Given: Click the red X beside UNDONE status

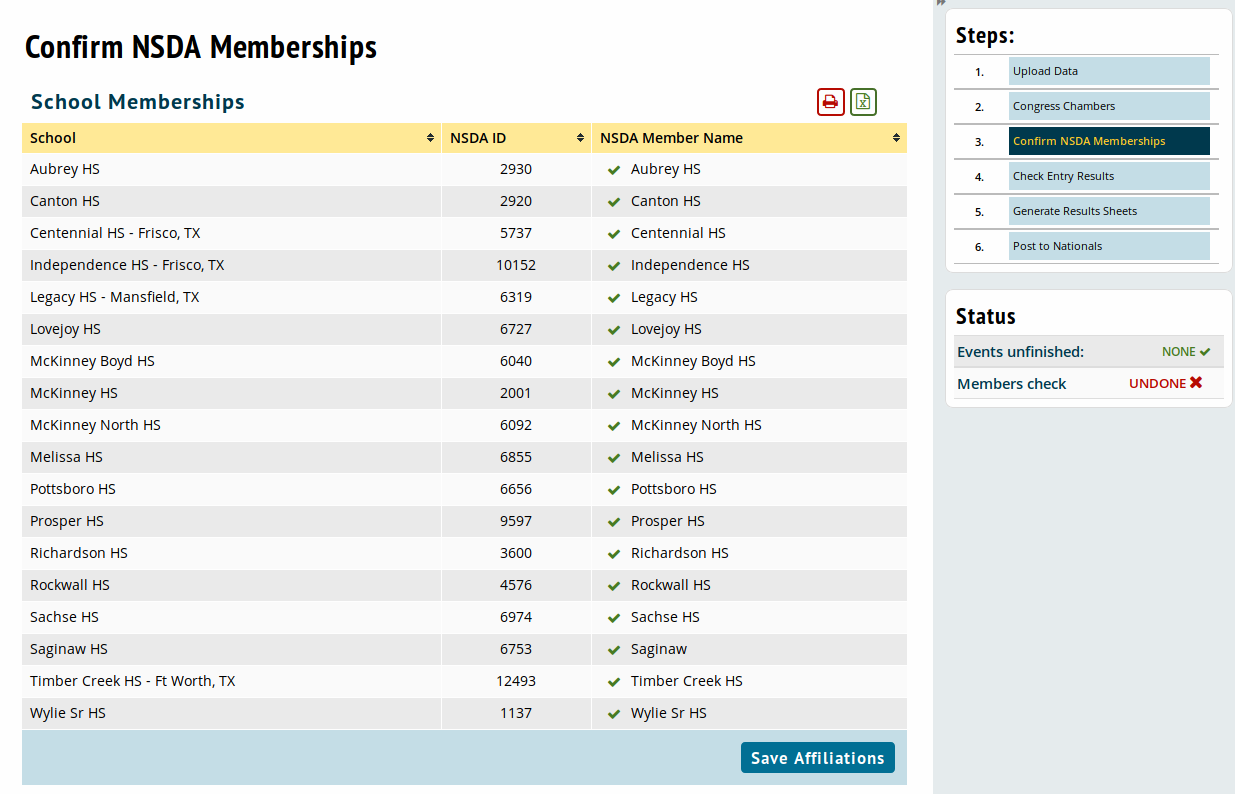Looking at the screenshot, I should 1196,383.
